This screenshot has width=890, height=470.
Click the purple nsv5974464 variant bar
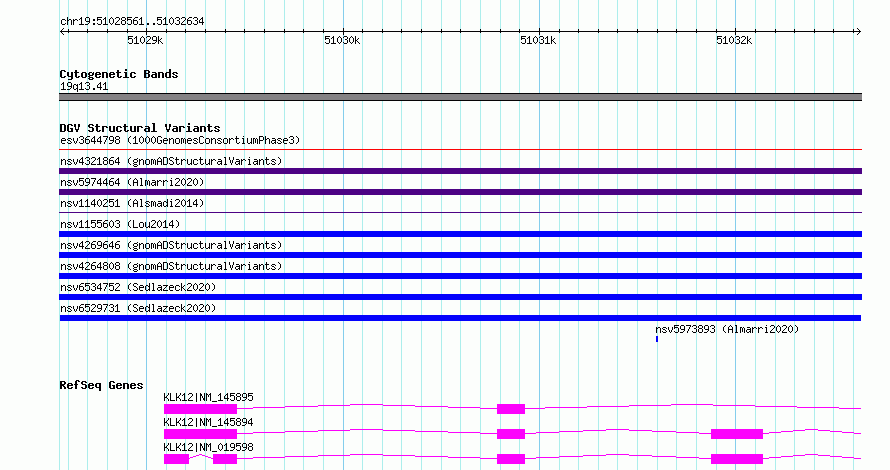tap(460, 192)
